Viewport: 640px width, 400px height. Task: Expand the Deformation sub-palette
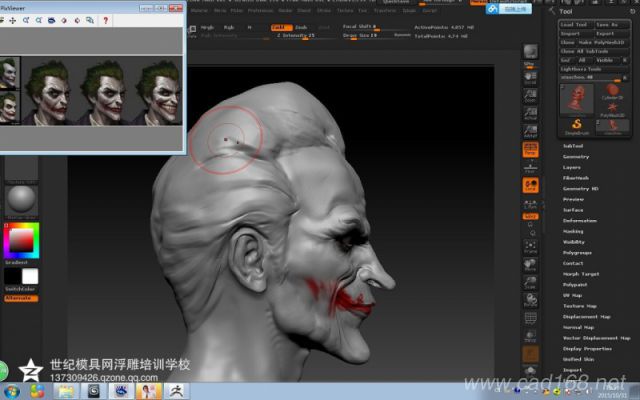pos(580,220)
